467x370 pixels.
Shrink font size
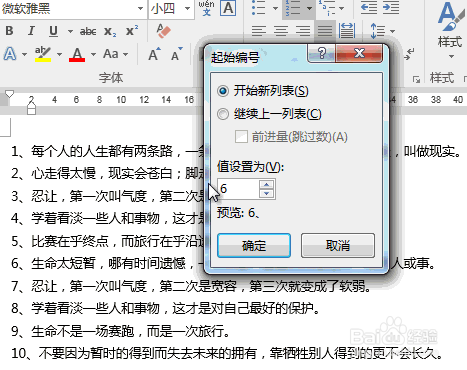click(x=177, y=54)
